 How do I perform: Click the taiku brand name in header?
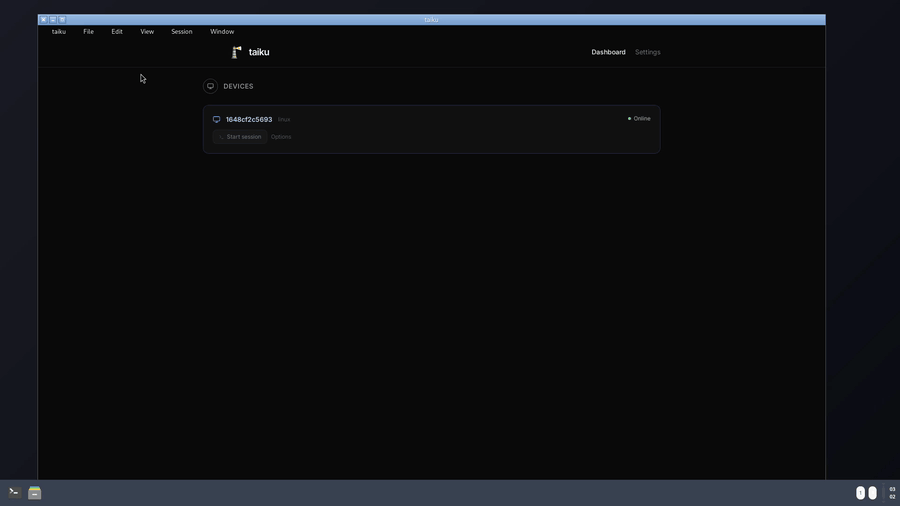259,52
